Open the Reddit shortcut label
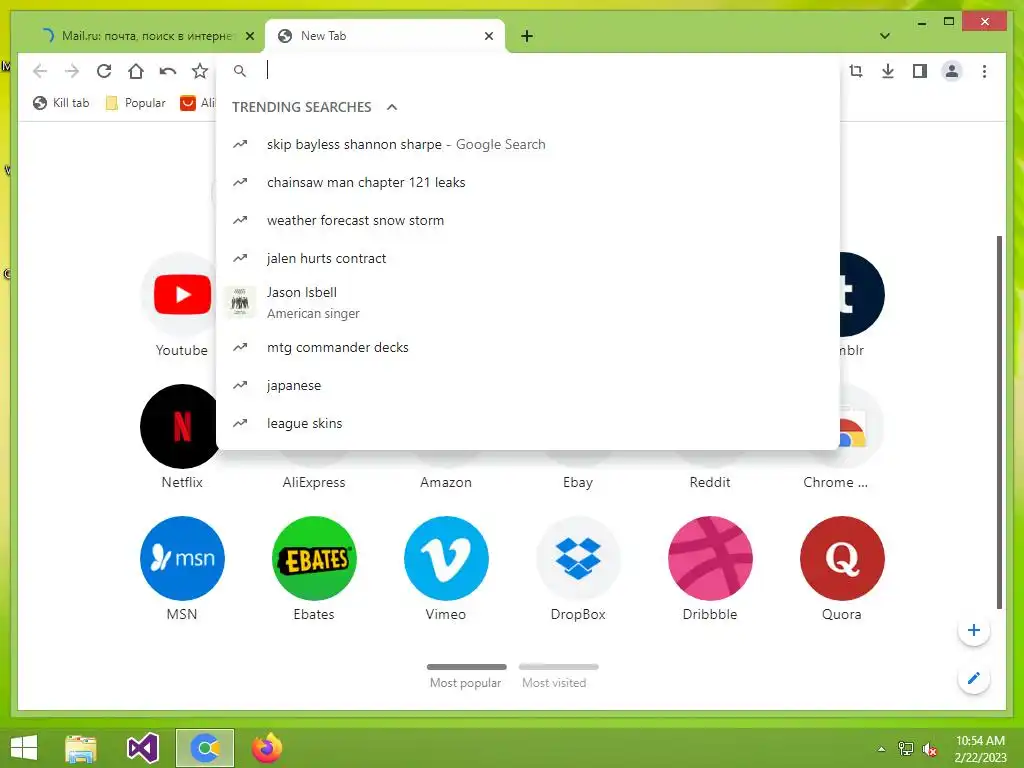Screen dimensions: 1024x768 coord(710,483)
